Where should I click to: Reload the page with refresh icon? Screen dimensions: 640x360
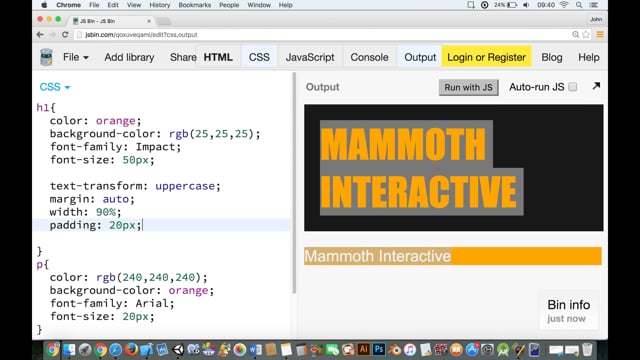[x=65, y=35]
